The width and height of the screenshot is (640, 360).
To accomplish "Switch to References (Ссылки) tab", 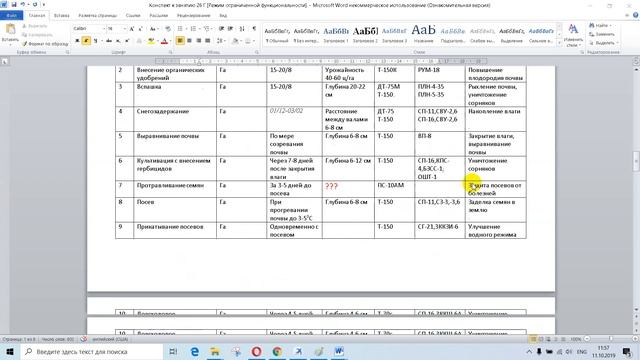I will pos(133,16).
